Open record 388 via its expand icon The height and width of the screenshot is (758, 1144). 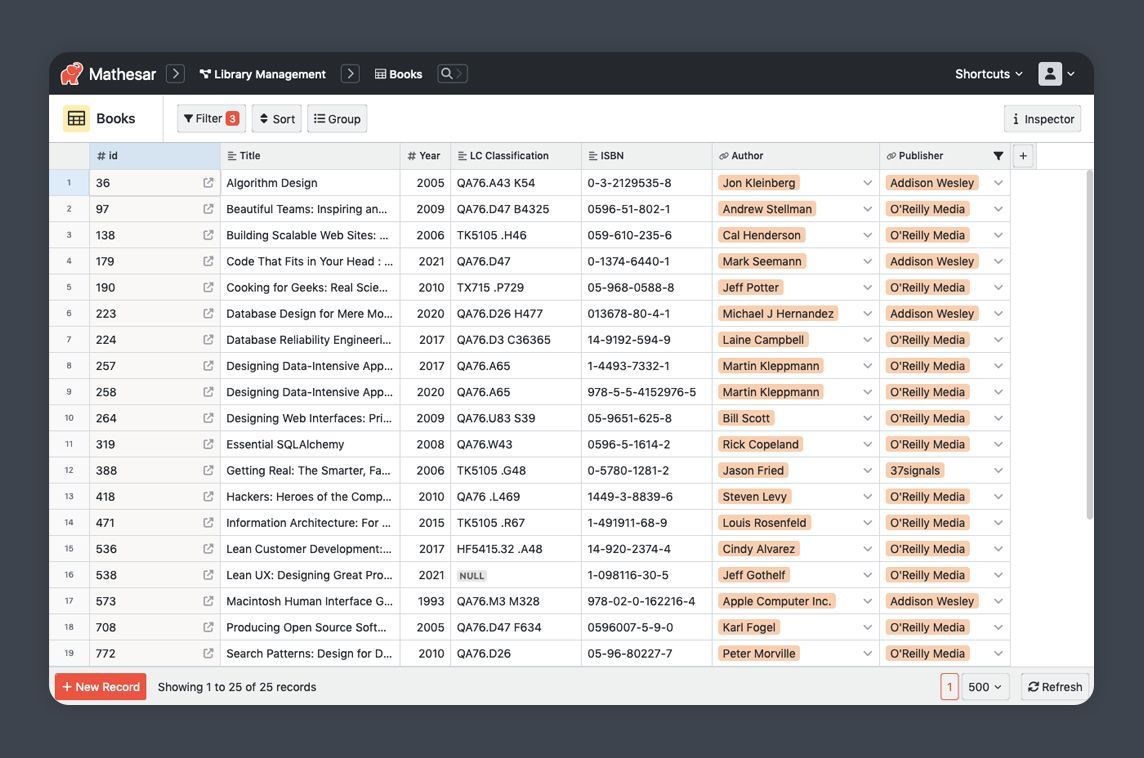tap(209, 471)
